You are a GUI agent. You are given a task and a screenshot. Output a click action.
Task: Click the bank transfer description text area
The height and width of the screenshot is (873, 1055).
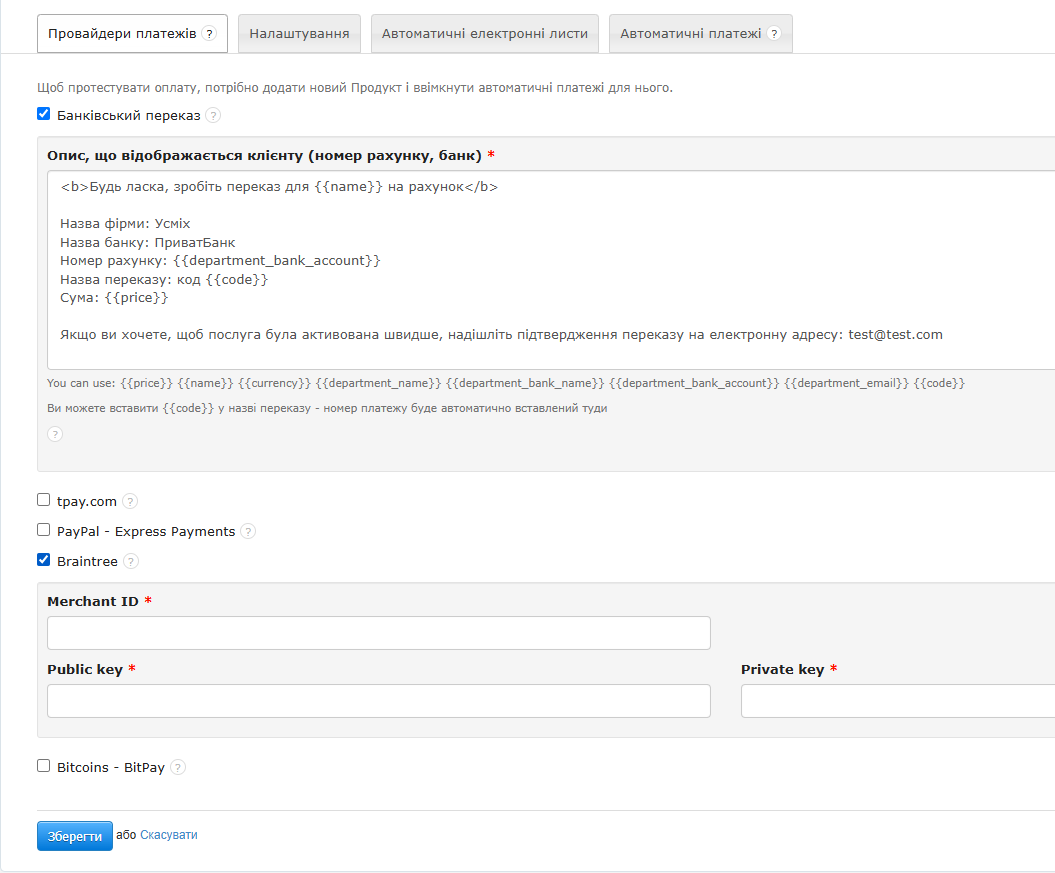point(550,270)
